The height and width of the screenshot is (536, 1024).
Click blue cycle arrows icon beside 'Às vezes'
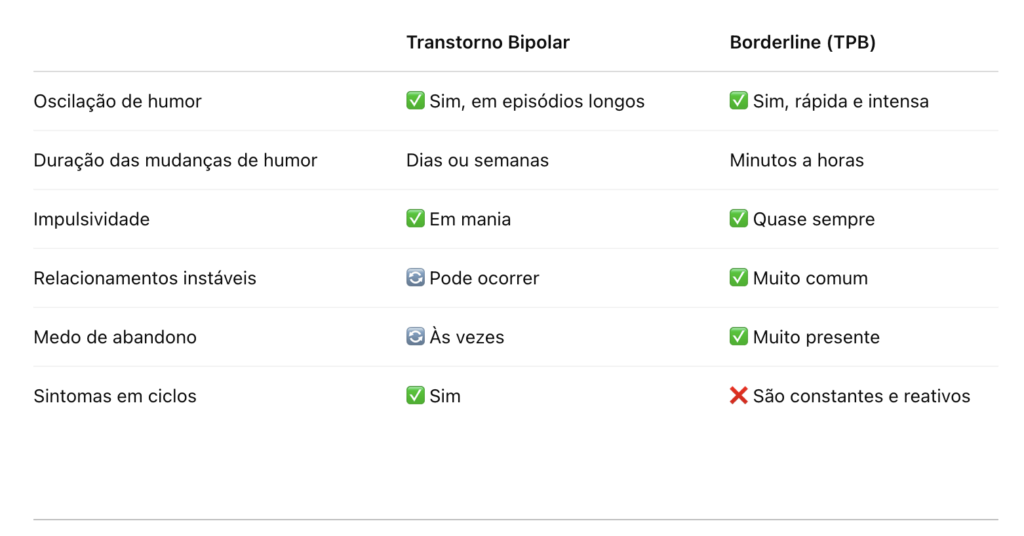(x=415, y=336)
